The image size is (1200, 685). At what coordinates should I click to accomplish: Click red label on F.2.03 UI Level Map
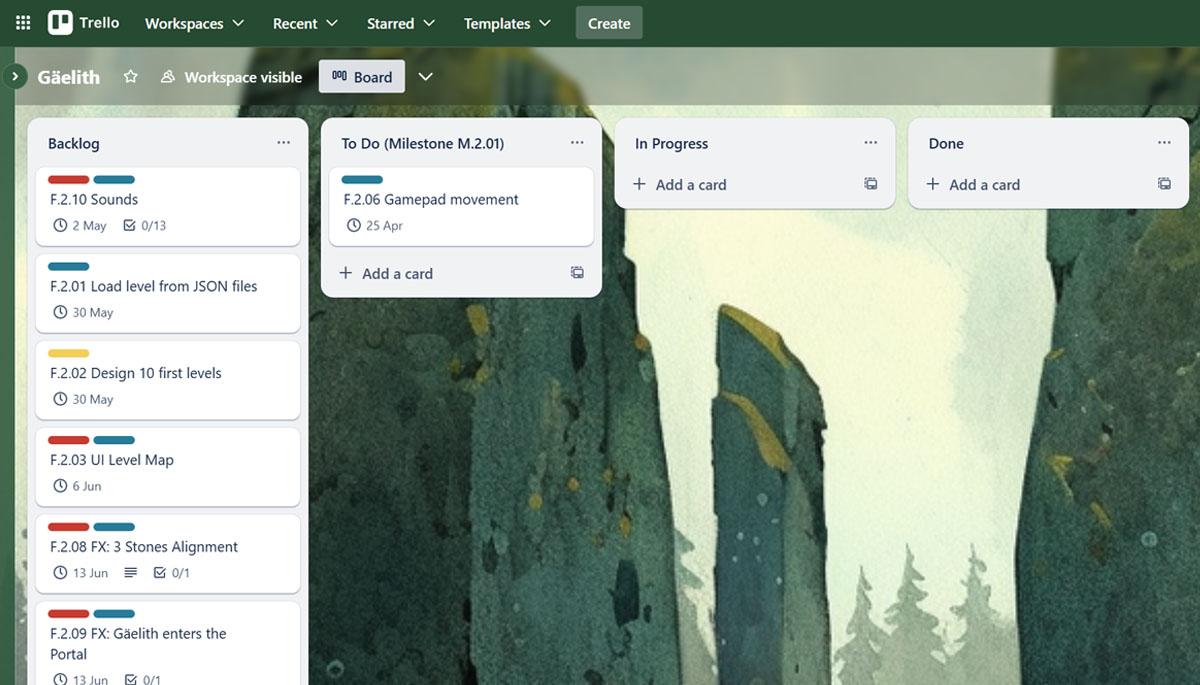coord(69,440)
